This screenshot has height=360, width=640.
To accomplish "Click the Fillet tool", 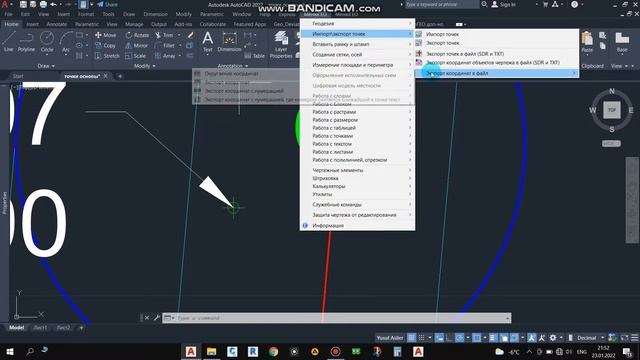I will click(x=165, y=46).
